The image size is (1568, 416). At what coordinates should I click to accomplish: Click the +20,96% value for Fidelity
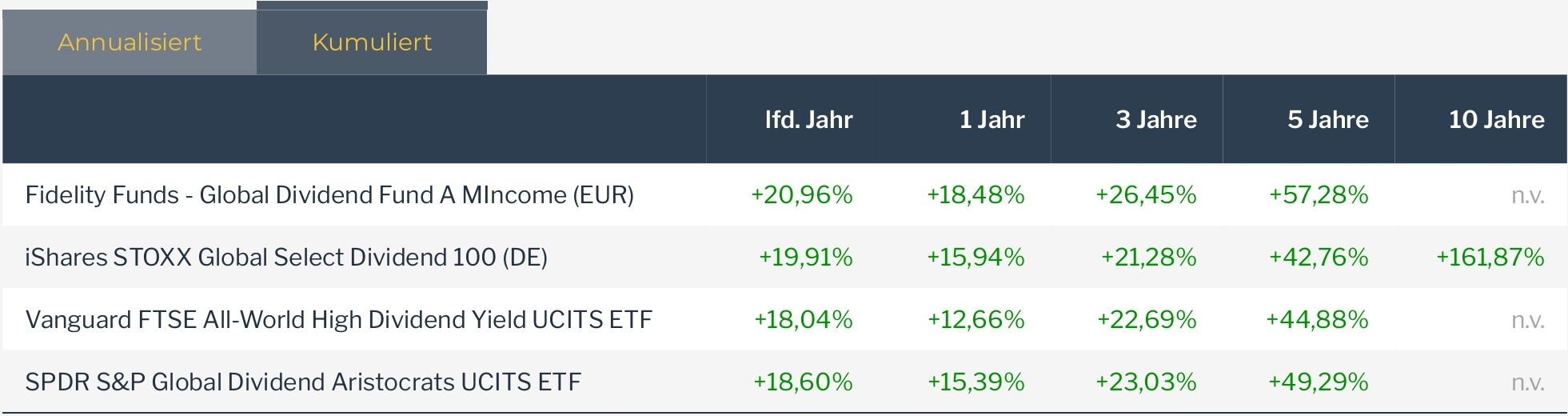[801, 195]
